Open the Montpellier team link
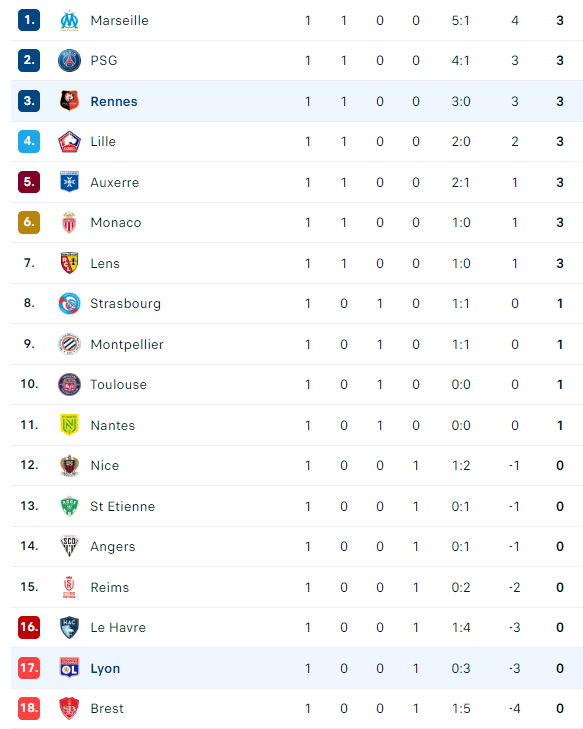 pos(127,345)
